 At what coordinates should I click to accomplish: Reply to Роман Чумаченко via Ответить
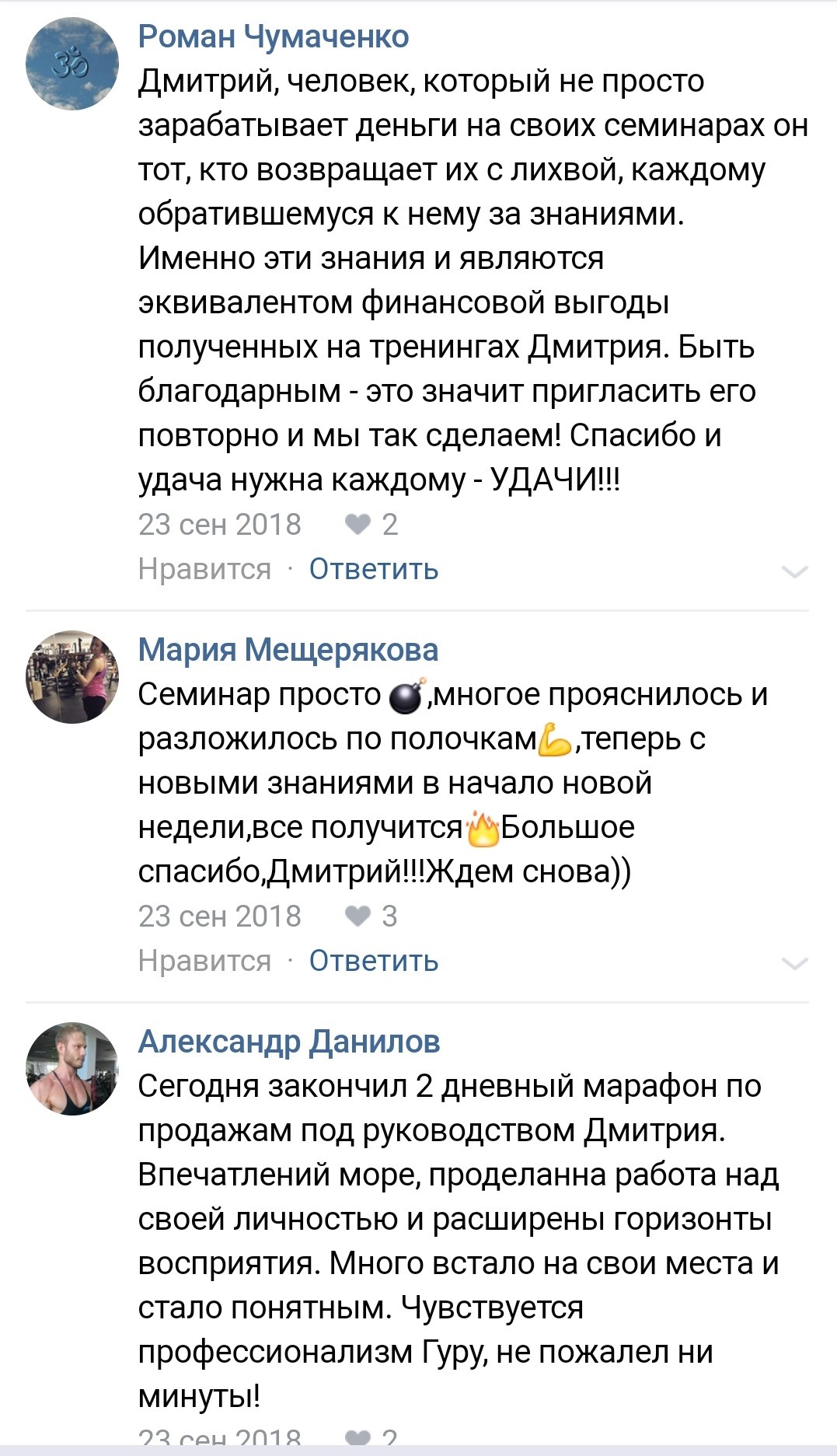(374, 570)
